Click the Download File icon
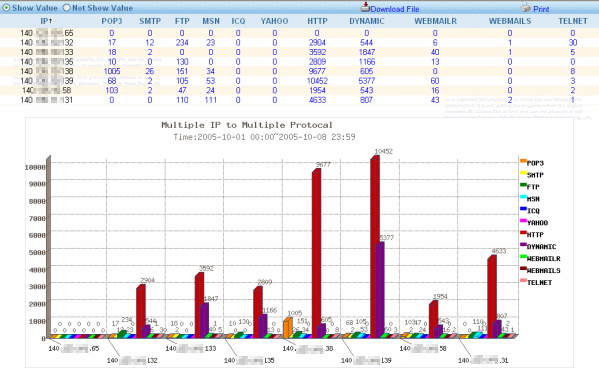 pos(366,7)
